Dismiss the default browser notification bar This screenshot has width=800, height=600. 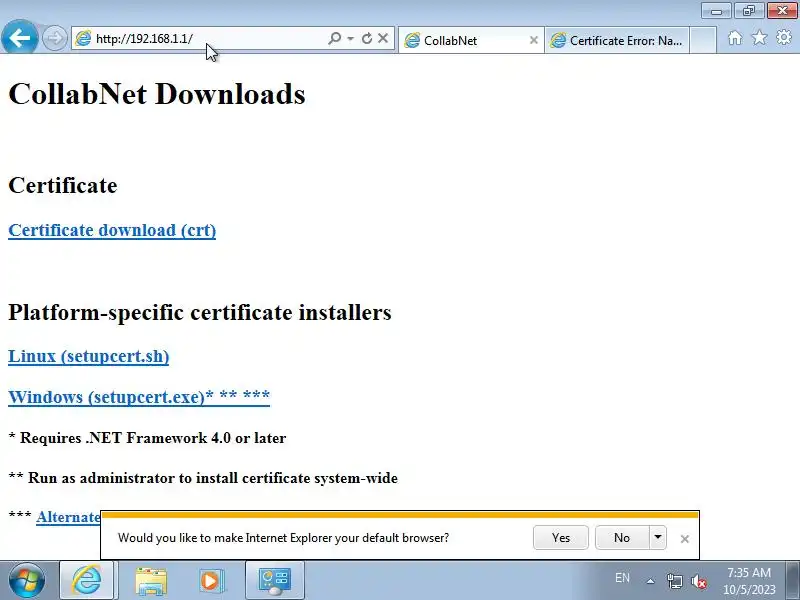tap(685, 539)
